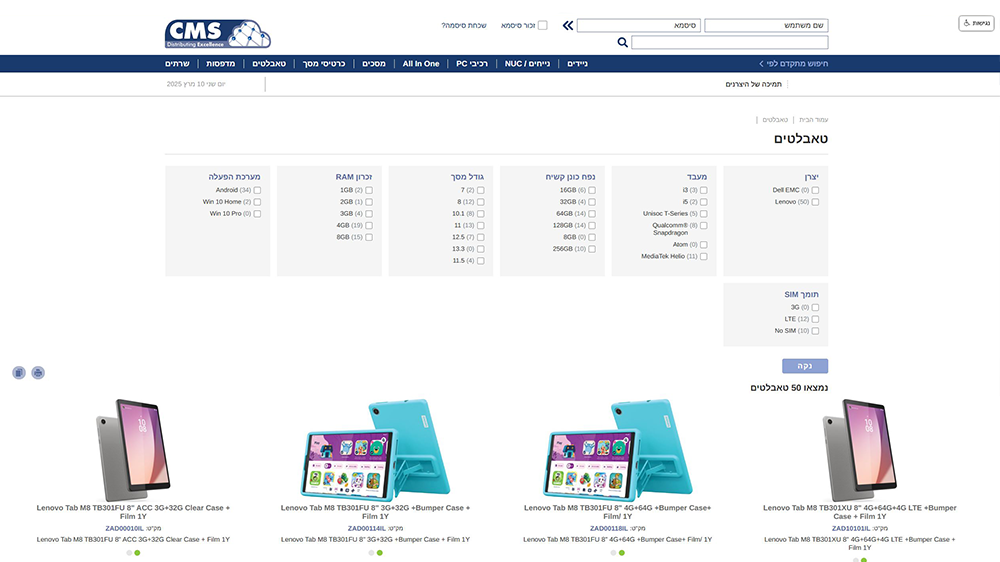Tick the remember password checkbox
Viewport: 1000px width, 562px height.
coord(543,25)
